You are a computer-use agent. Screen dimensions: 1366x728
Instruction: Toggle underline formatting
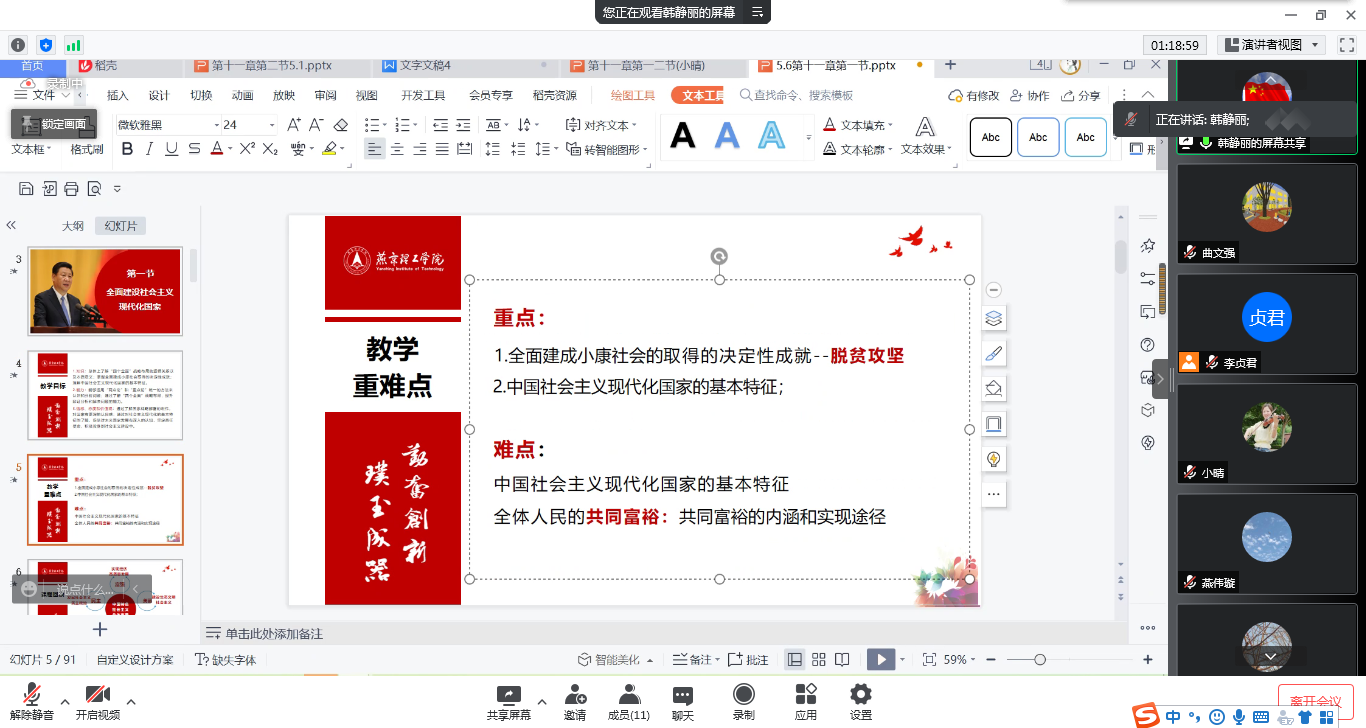pyautogui.click(x=171, y=149)
